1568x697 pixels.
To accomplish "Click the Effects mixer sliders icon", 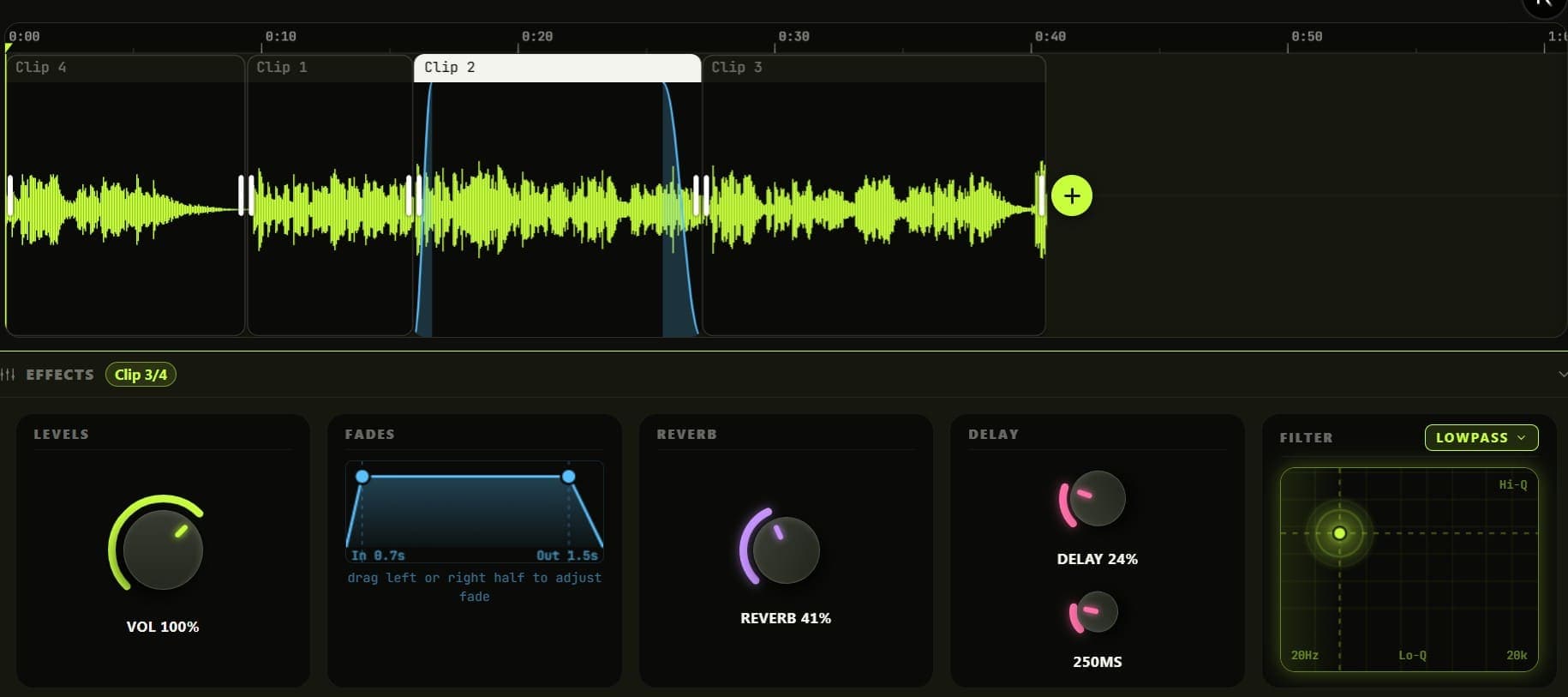I will pos(8,375).
